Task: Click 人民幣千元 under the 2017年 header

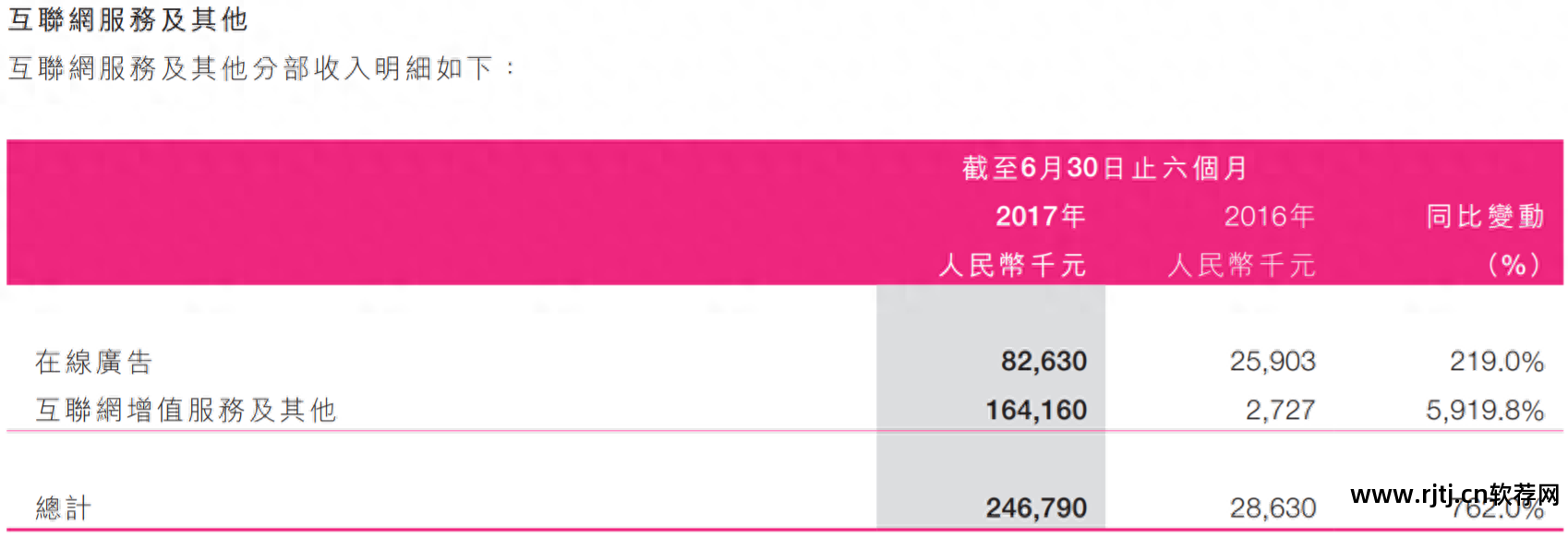Action: [1012, 266]
